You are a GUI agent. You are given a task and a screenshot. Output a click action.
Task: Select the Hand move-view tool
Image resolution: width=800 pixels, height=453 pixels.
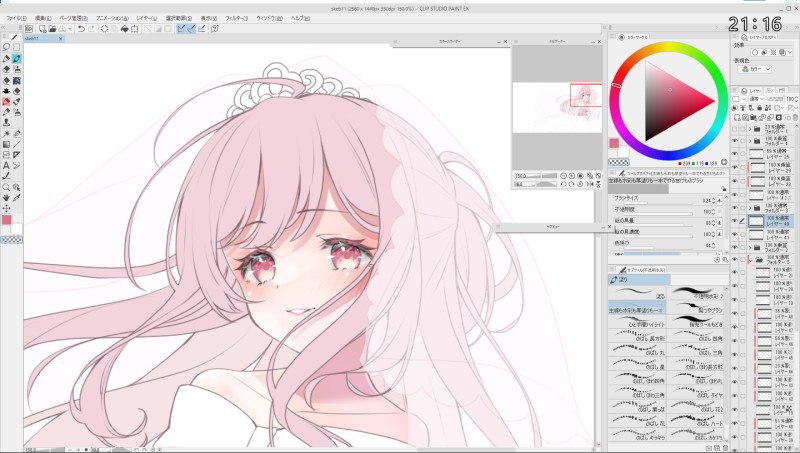[x=6, y=197]
